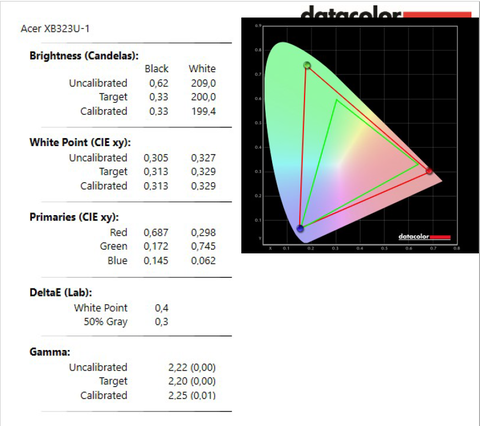Select the DeltaE (Lab) heading

[61, 292]
